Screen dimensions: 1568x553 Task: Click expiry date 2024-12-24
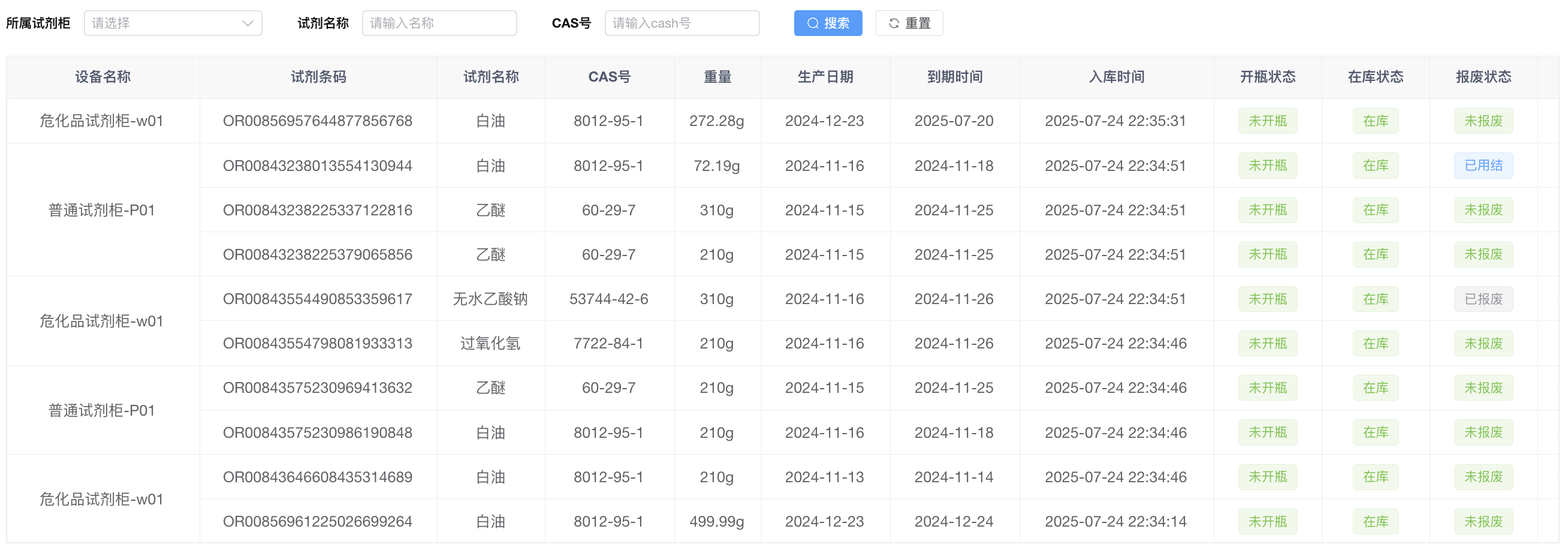click(x=954, y=521)
